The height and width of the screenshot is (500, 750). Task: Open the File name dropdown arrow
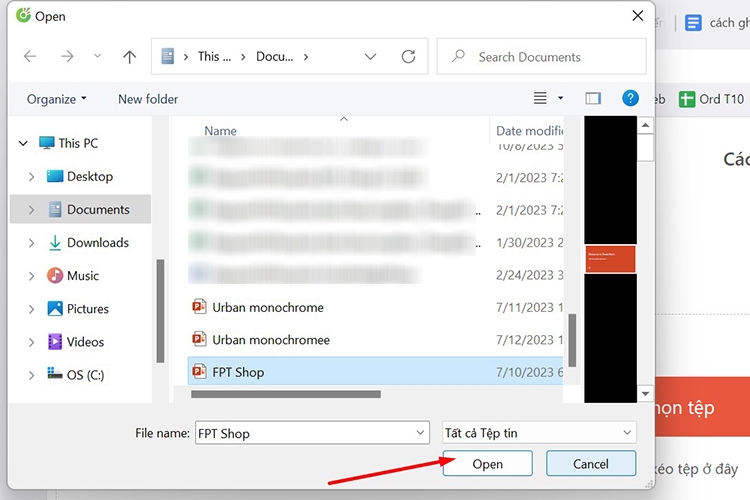click(x=420, y=433)
